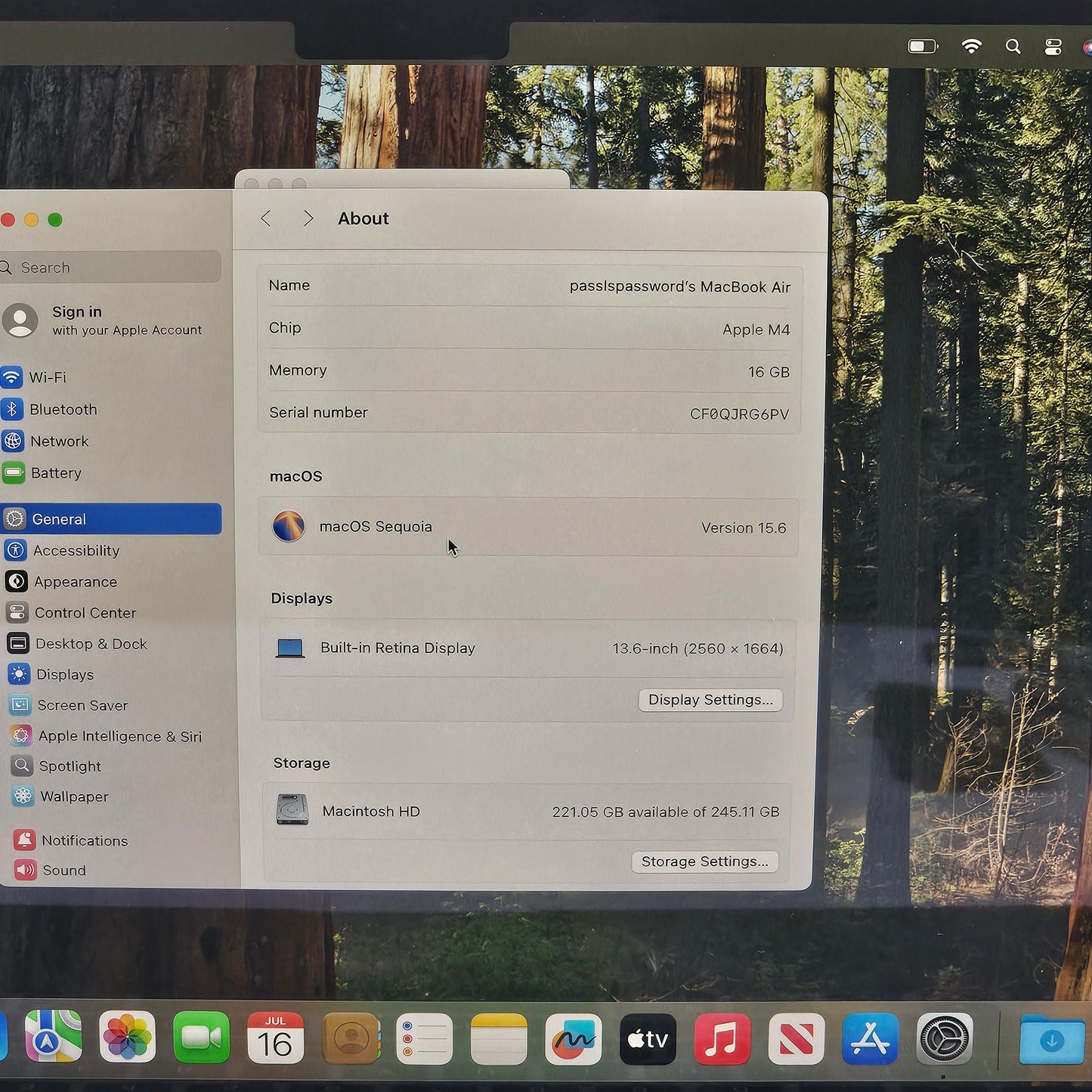This screenshot has height=1092, width=1092.
Task: Click the serial number CF0QJRG6PV
Action: pyautogui.click(x=739, y=414)
